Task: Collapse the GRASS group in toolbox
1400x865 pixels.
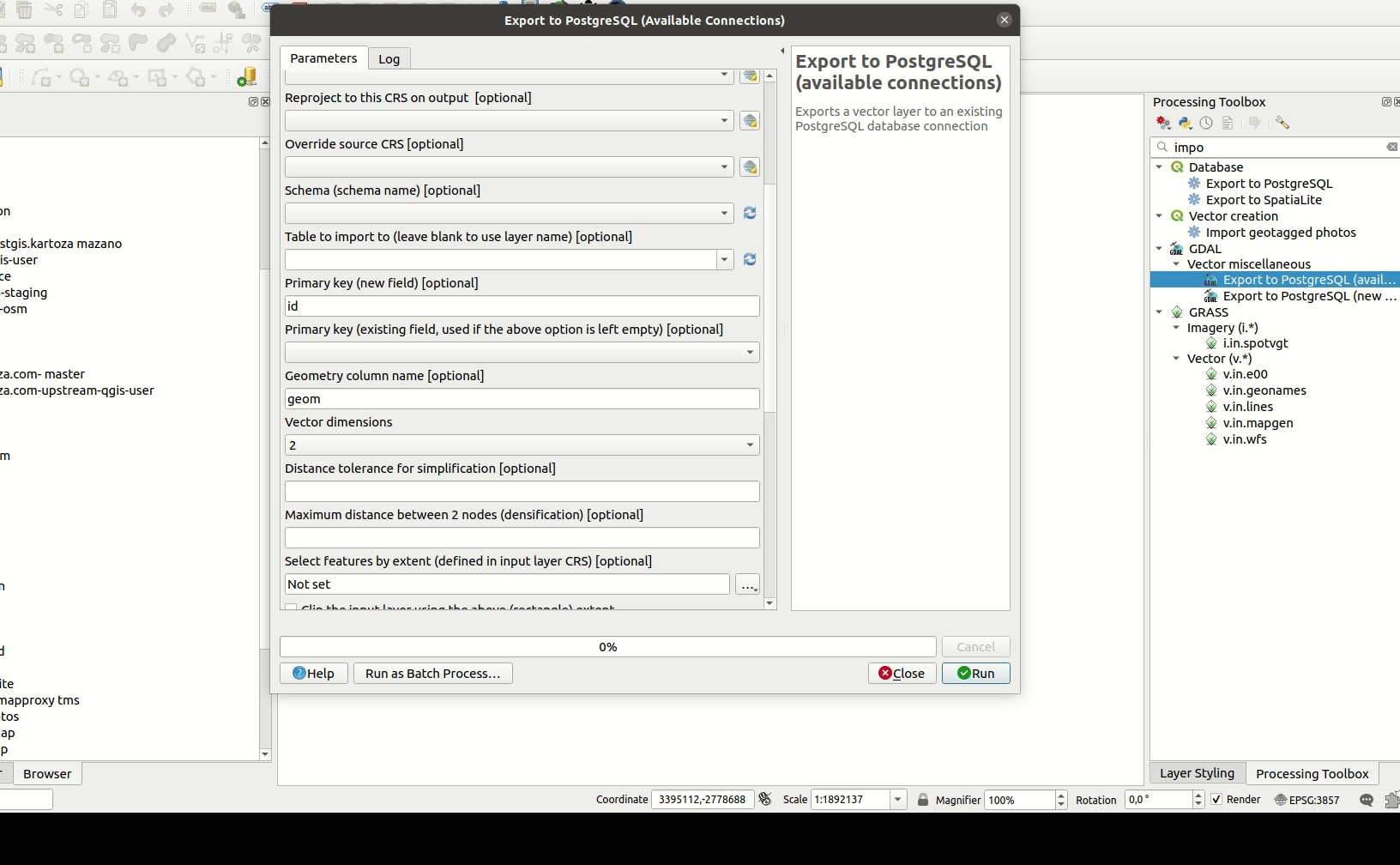Action: (1160, 312)
